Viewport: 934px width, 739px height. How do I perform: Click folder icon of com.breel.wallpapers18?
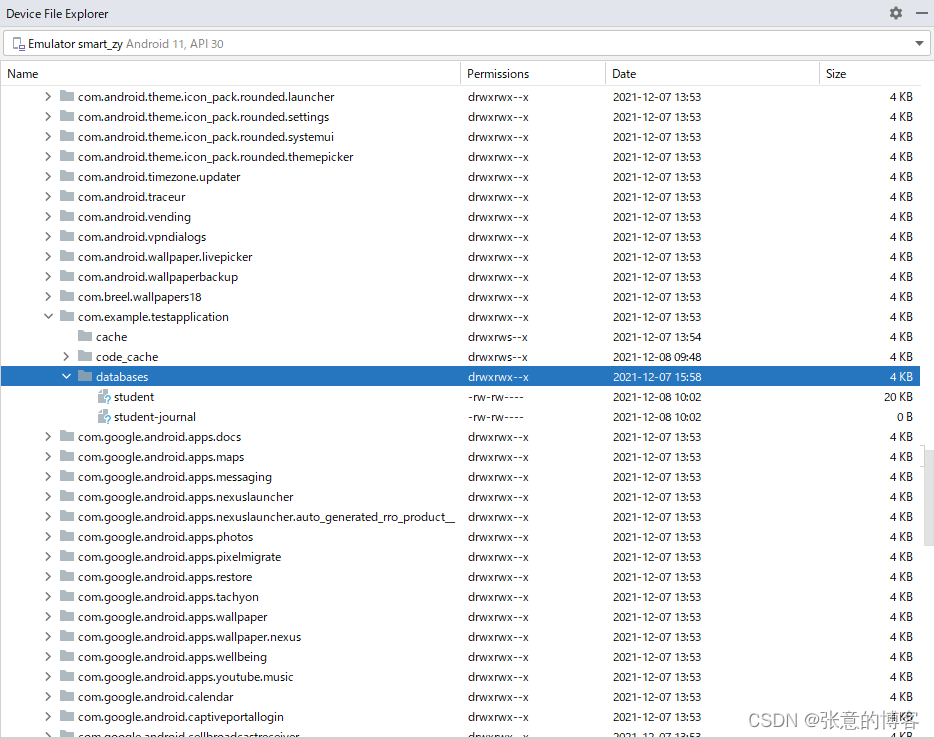point(67,296)
